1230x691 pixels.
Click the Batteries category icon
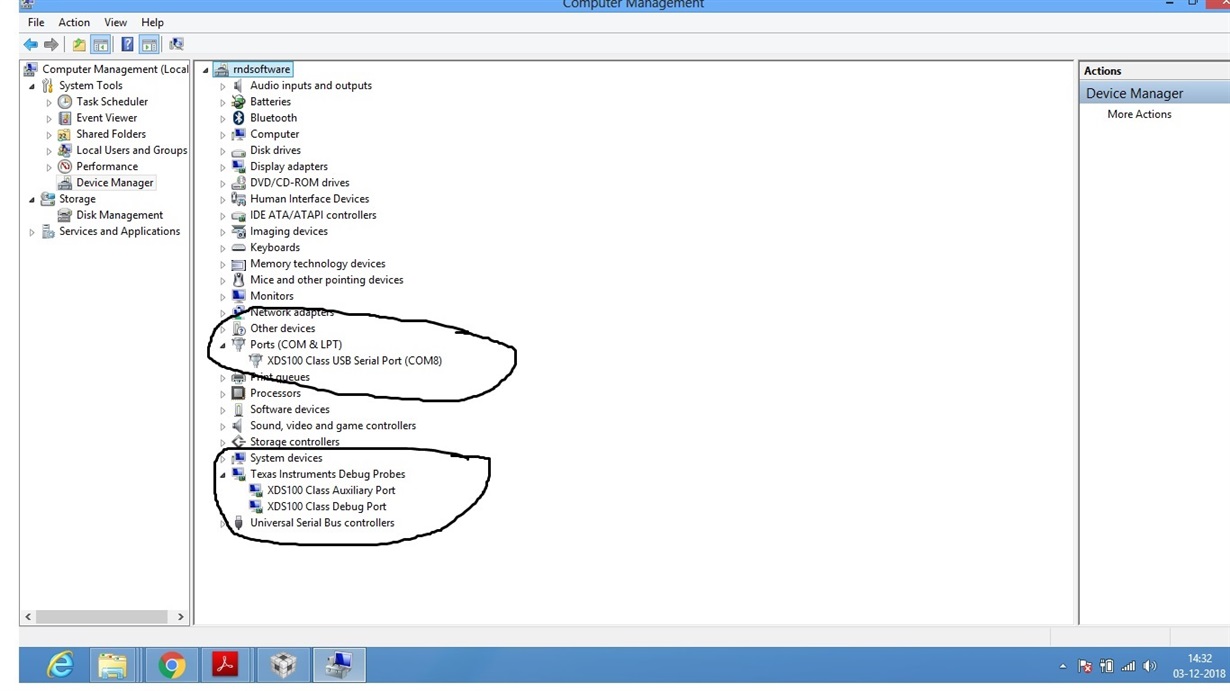coord(238,102)
